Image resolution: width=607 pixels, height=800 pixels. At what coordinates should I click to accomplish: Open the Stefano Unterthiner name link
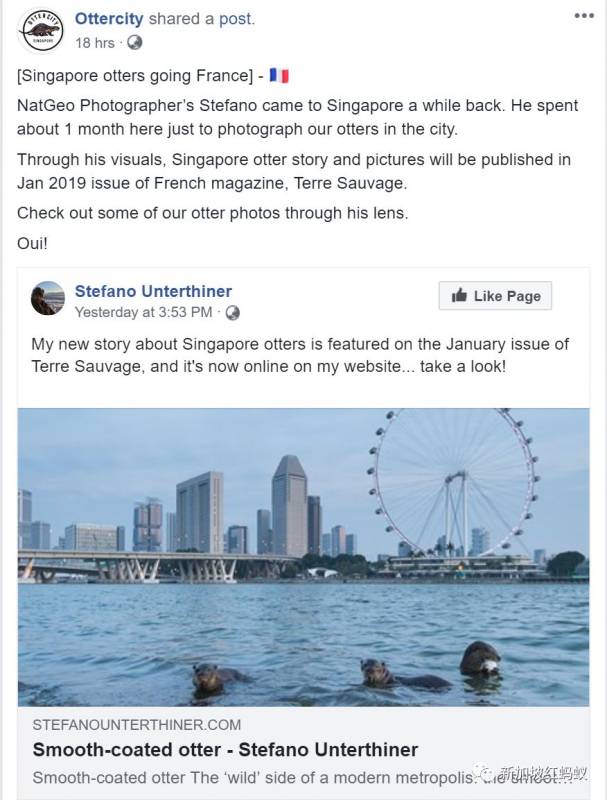(153, 291)
